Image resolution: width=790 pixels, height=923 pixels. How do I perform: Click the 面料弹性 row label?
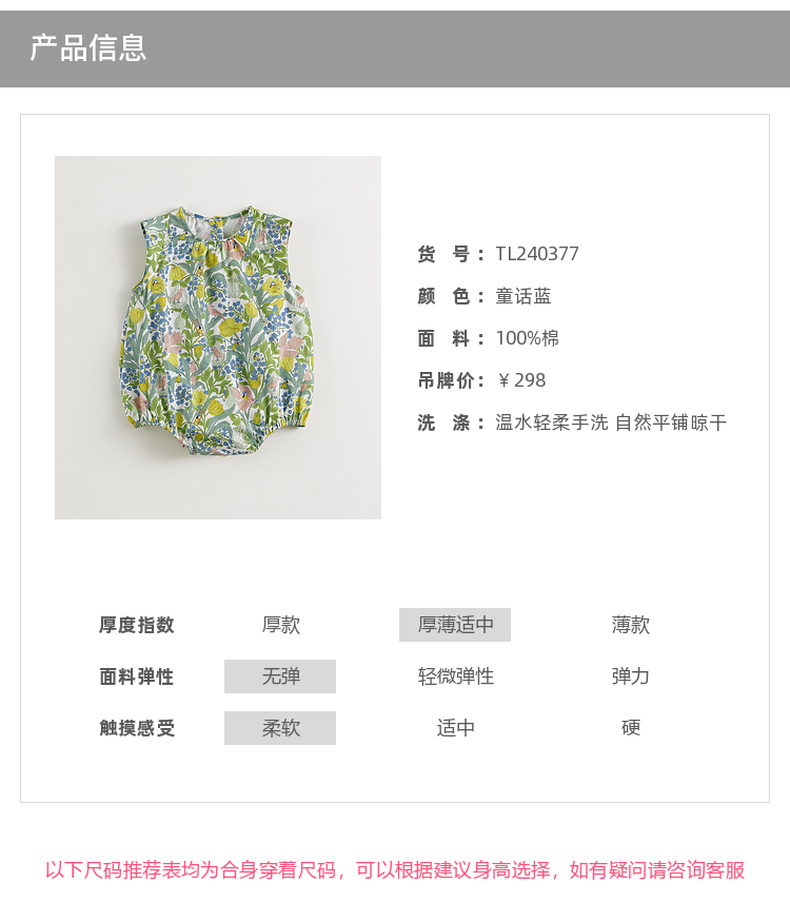click(x=137, y=676)
